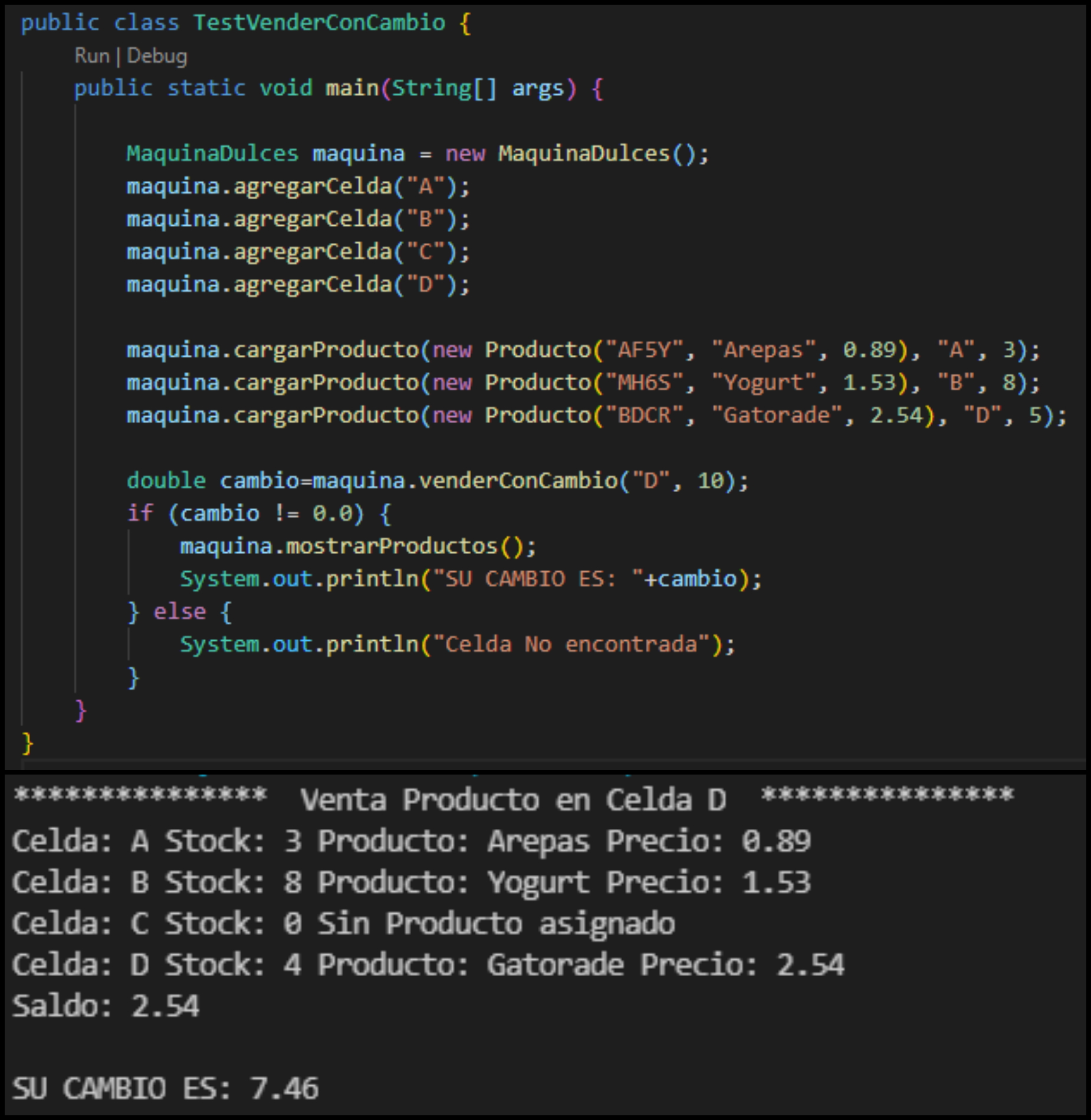Click the "Arepas" string literal
Screen dimensions: 1091x1120
coord(763,350)
